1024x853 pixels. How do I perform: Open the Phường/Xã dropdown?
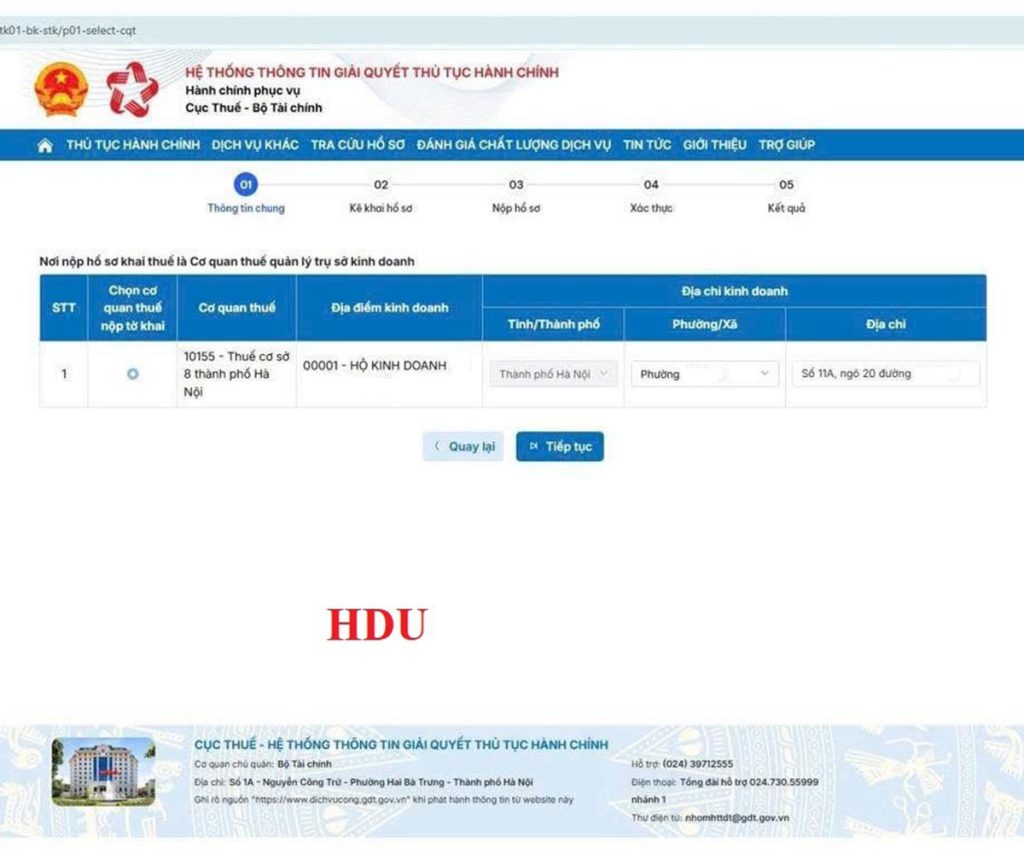[705, 374]
